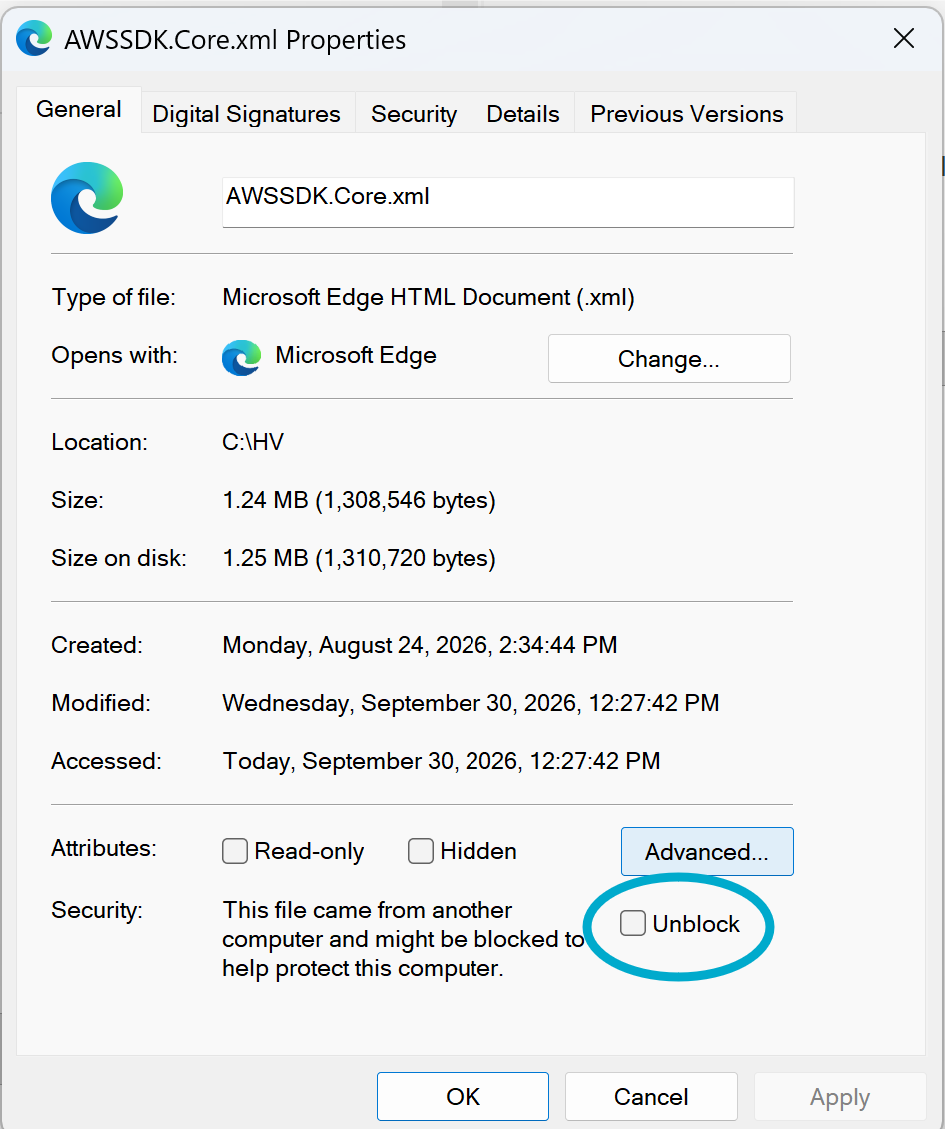Click the Size on disk: label

pos(119,558)
